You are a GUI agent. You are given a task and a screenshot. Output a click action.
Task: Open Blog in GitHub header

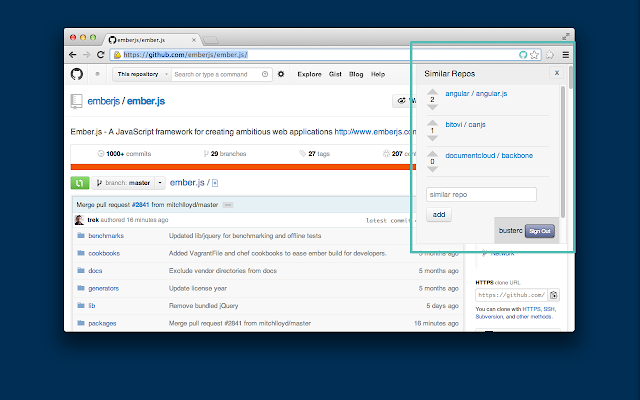click(x=356, y=74)
